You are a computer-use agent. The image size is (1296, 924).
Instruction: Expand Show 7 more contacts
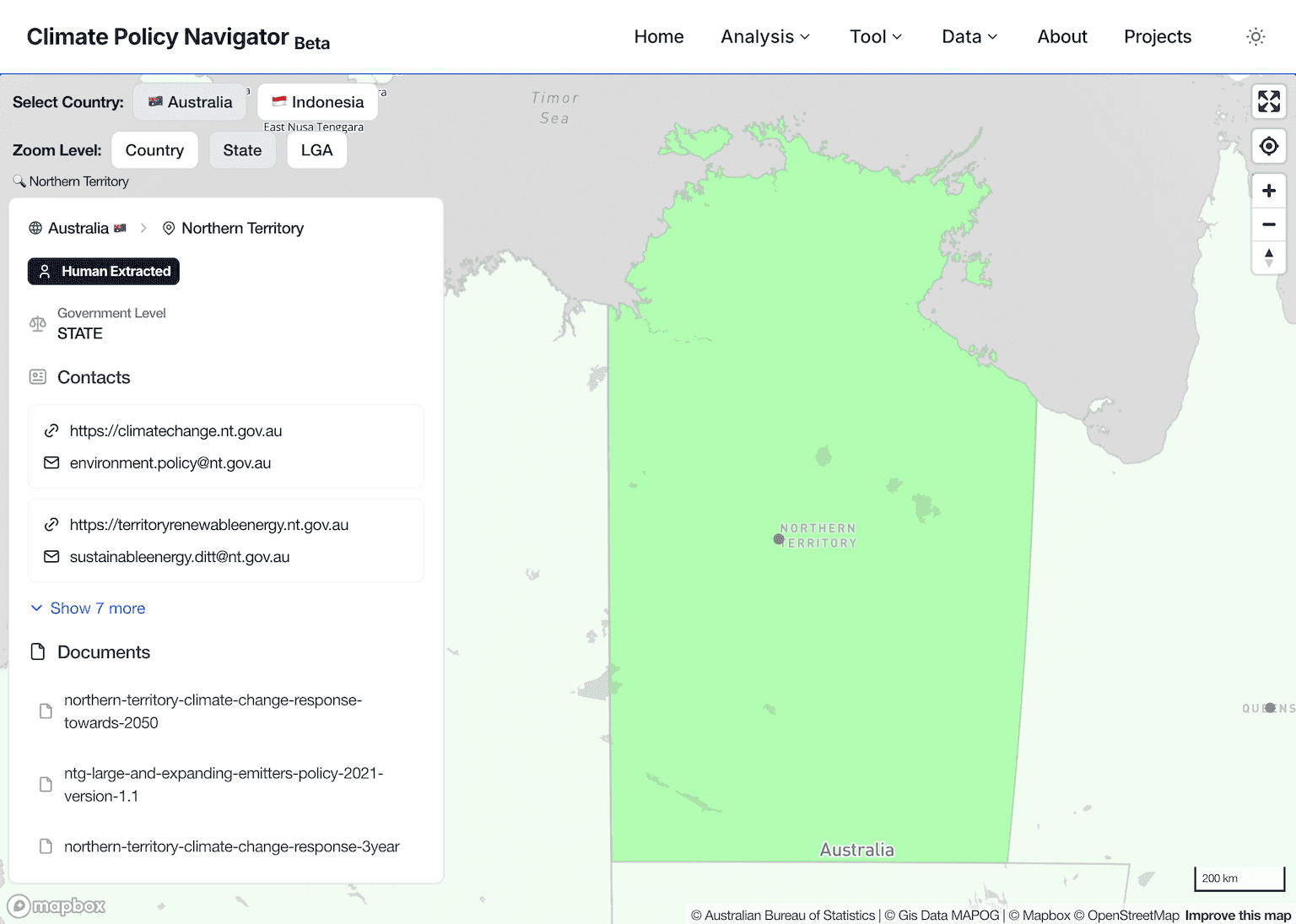coord(97,608)
